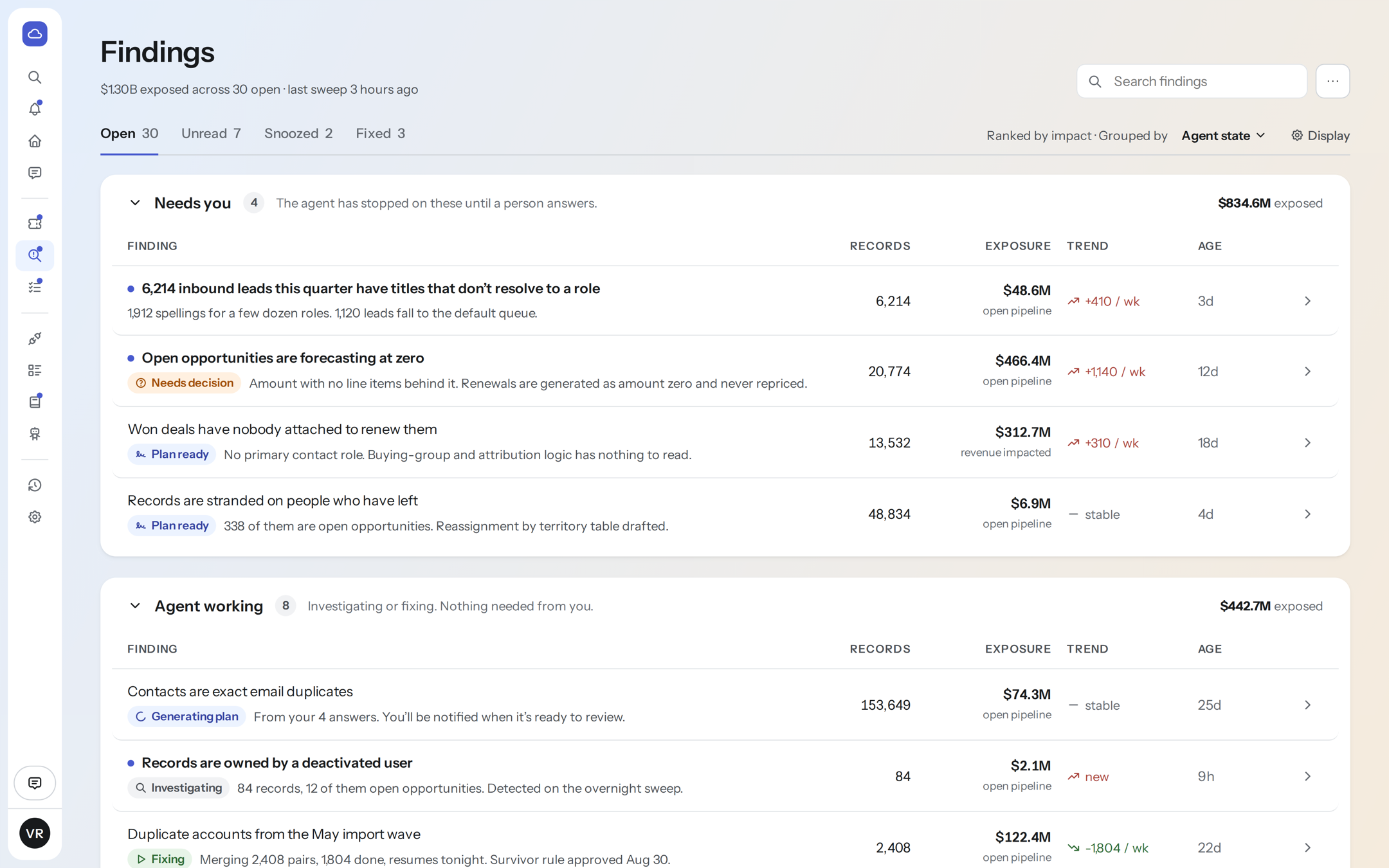1389x868 pixels.
Task: Click the VR user avatar
Action: pos(35,833)
